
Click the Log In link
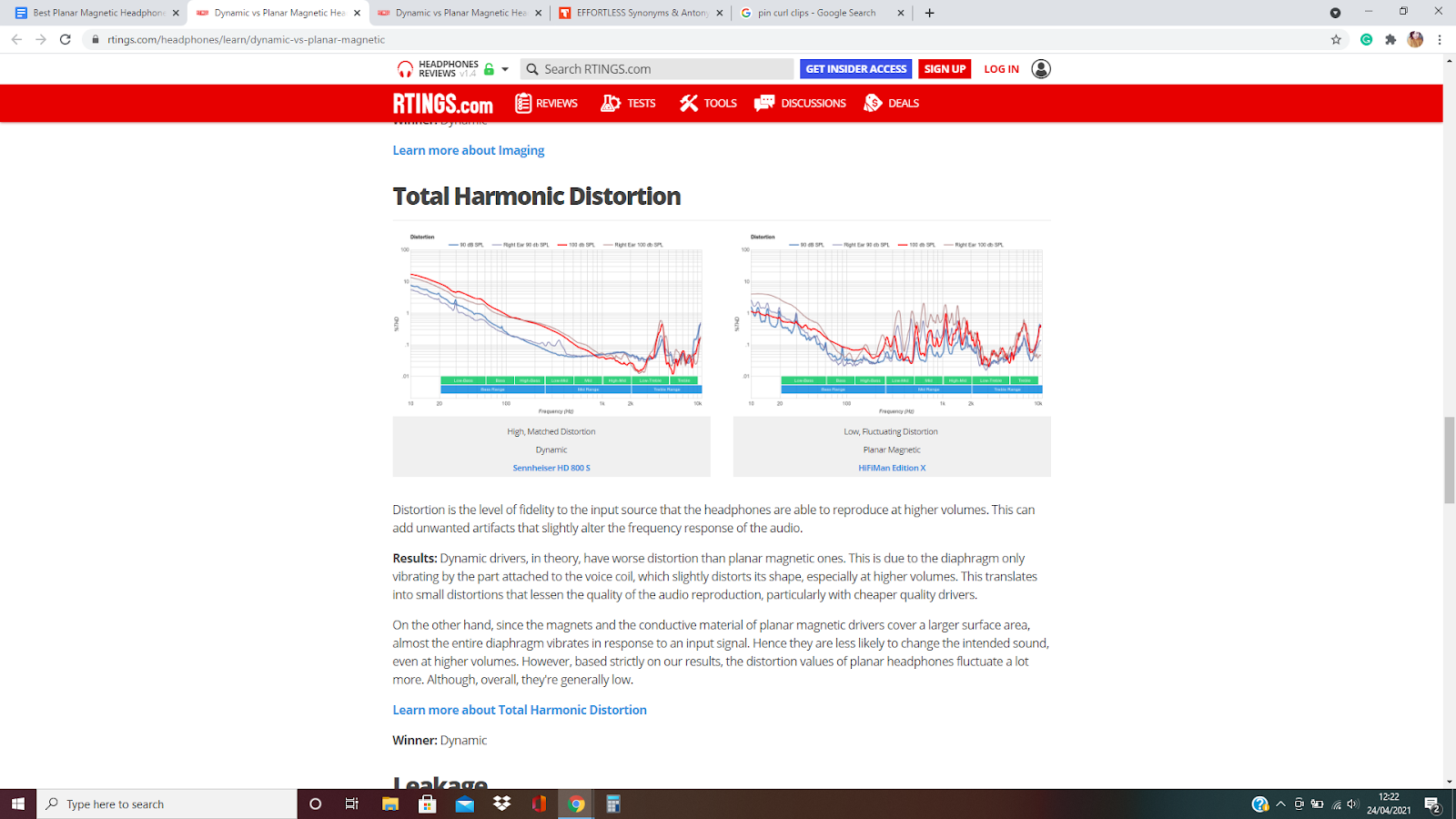click(1001, 69)
